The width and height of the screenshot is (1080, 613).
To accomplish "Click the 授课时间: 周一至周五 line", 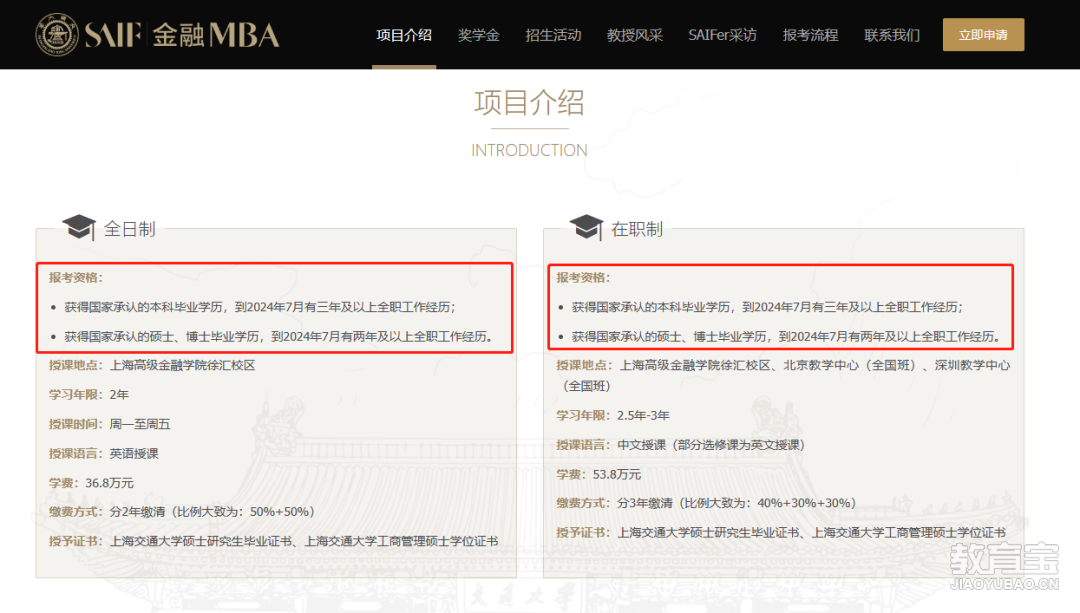I will (109, 424).
